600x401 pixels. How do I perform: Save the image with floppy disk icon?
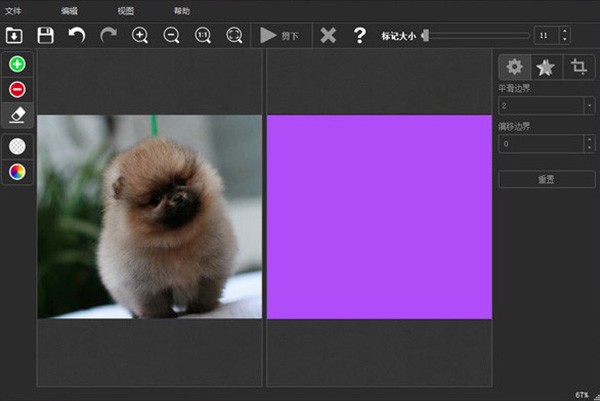[45, 35]
